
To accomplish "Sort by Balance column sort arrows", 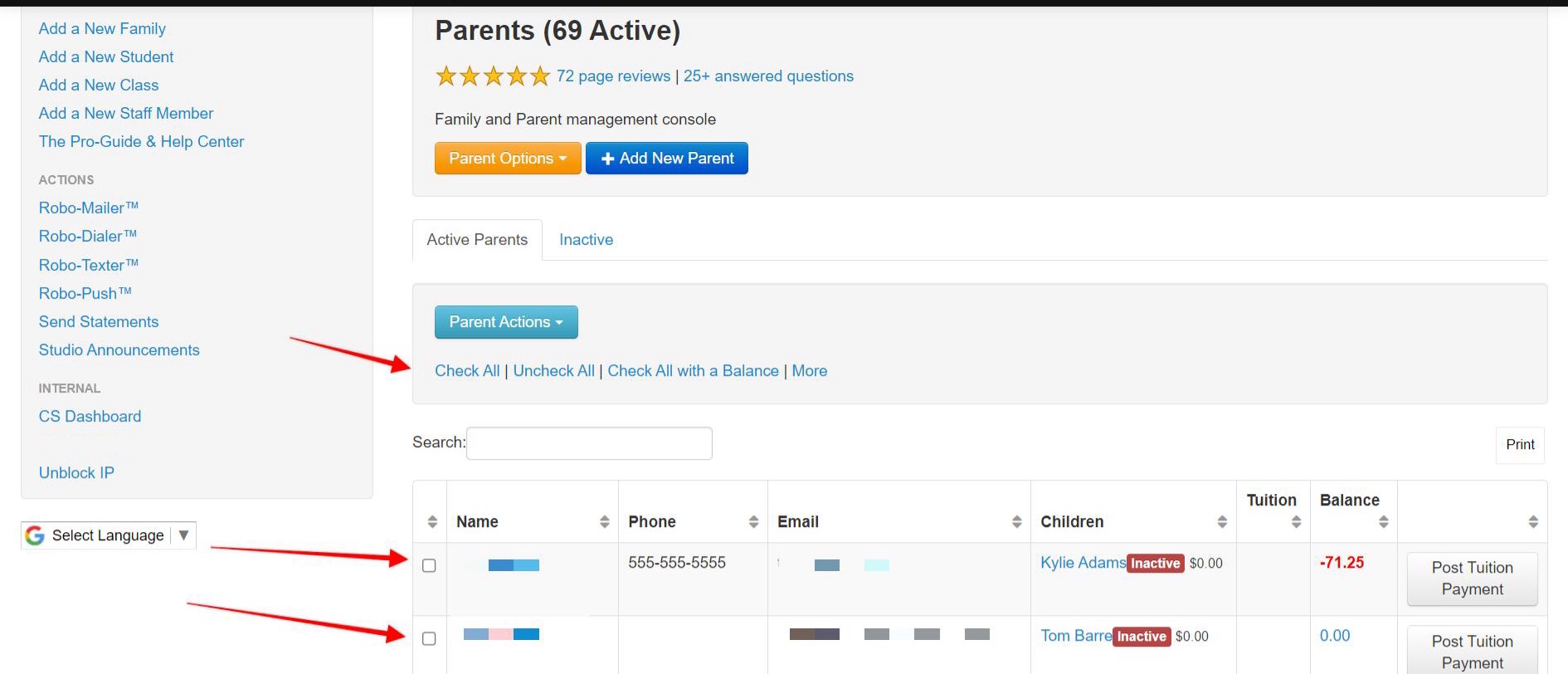I will click(1383, 521).
